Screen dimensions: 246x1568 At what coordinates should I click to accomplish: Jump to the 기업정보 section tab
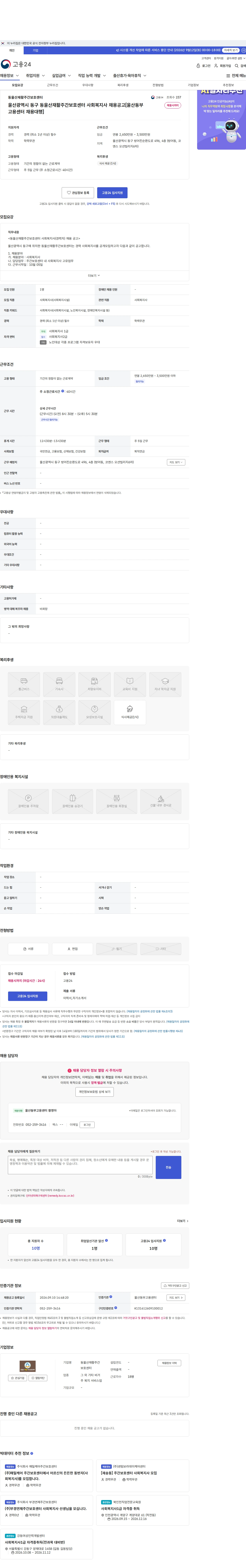193,85
